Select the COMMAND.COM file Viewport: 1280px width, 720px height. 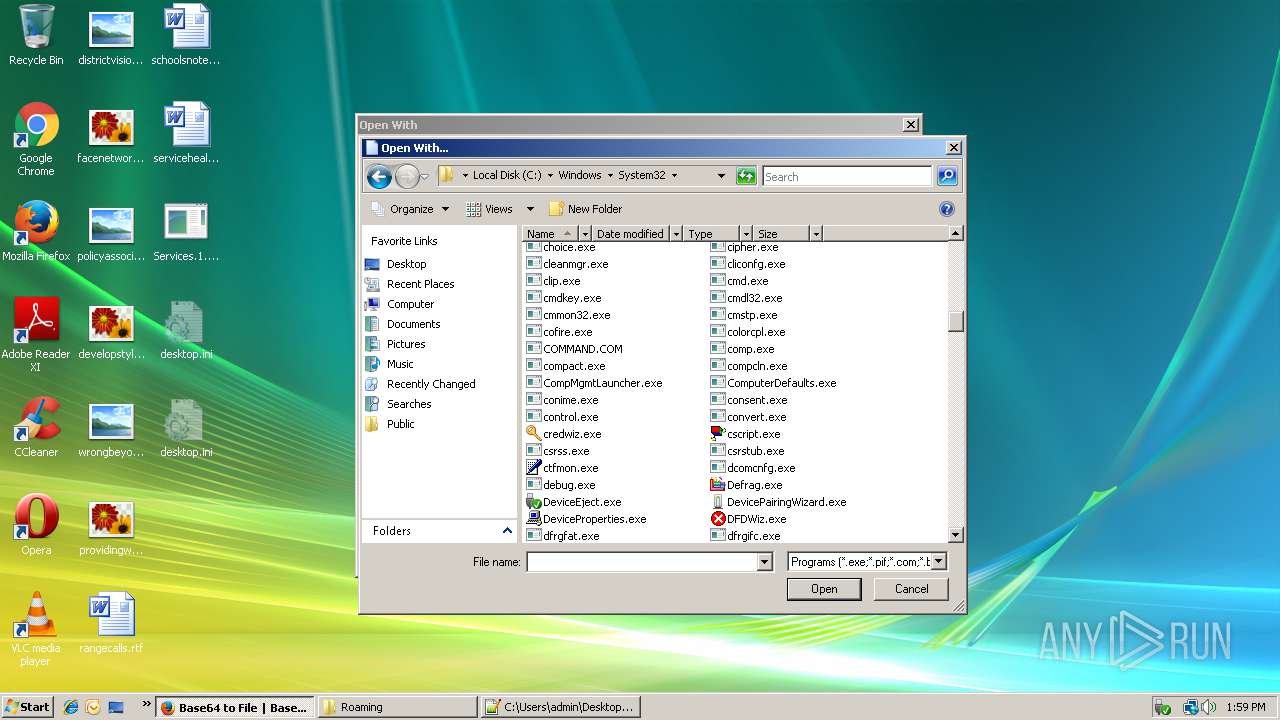point(574,349)
